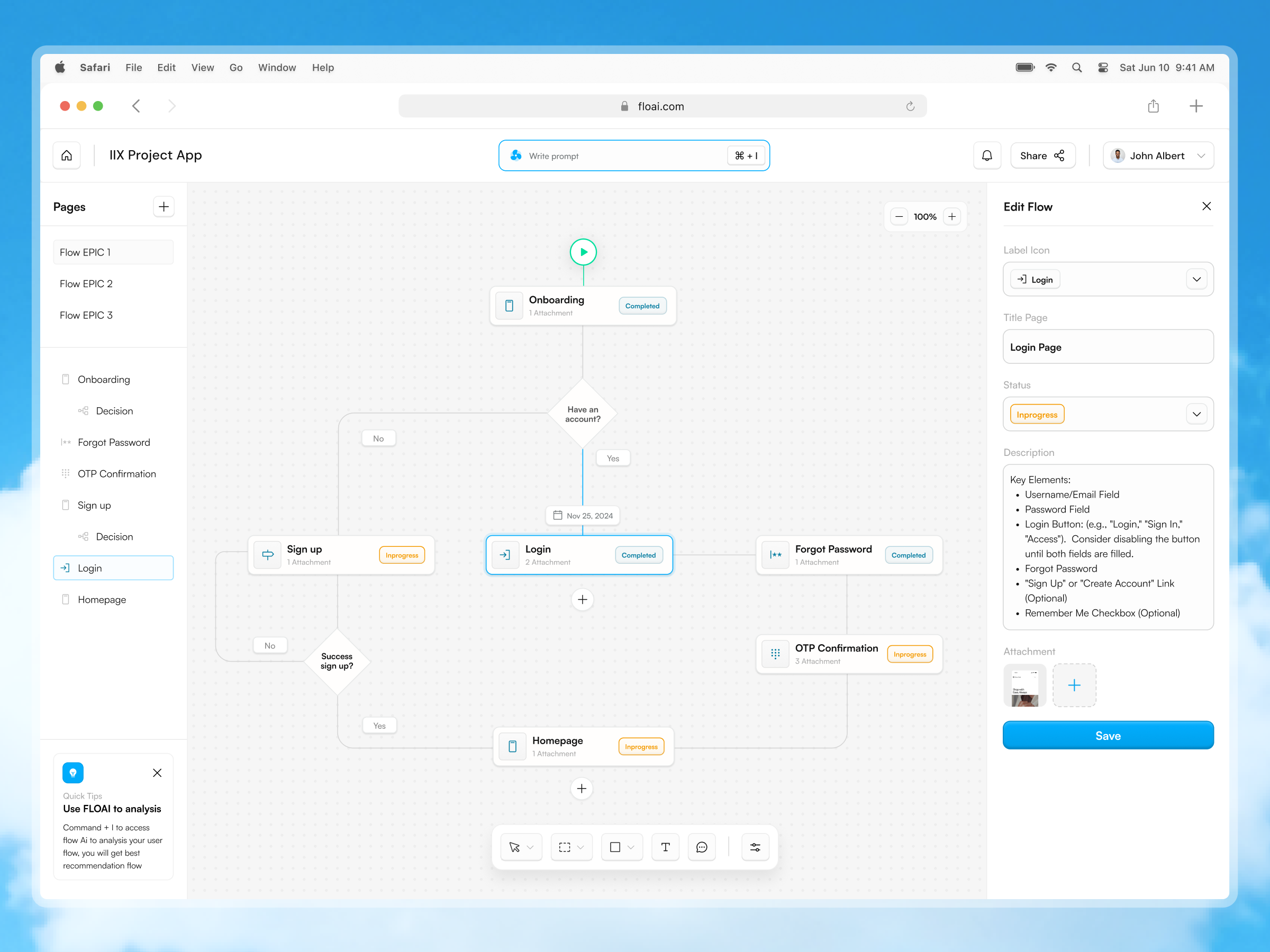Screen dimensions: 1270x952
Task: Click the Nov 25, 2024 date label
Action: 582,515
